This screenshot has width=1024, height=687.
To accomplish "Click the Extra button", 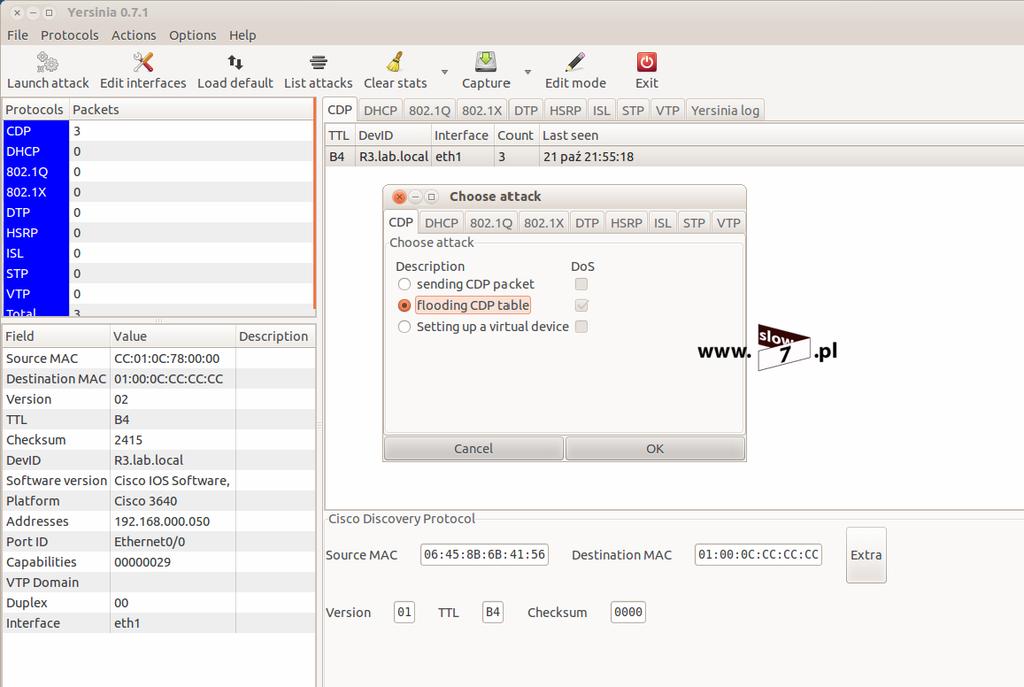I will [866, 554].
